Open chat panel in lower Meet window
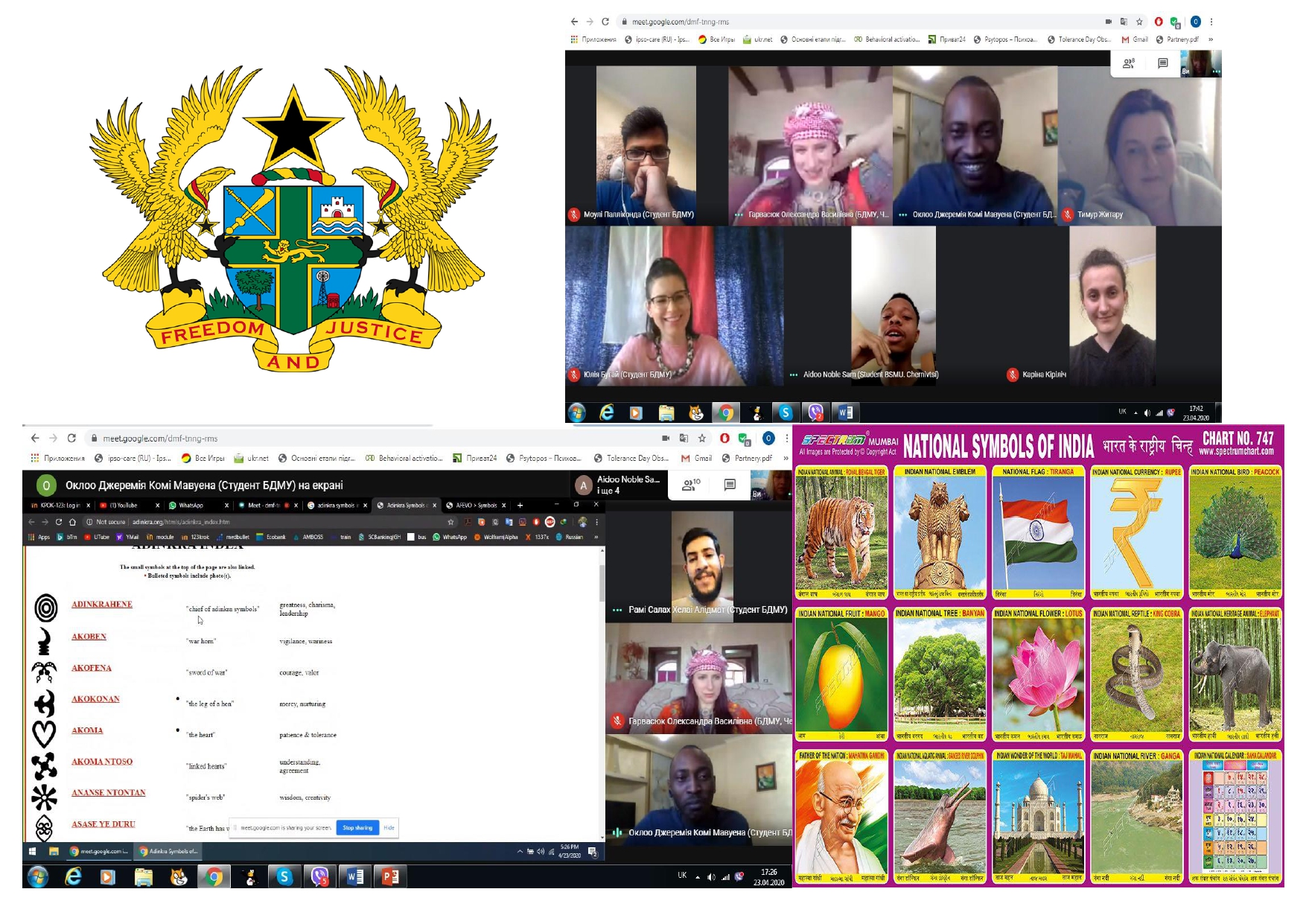Screen dimensions: 1306x924 click(730, 485)
